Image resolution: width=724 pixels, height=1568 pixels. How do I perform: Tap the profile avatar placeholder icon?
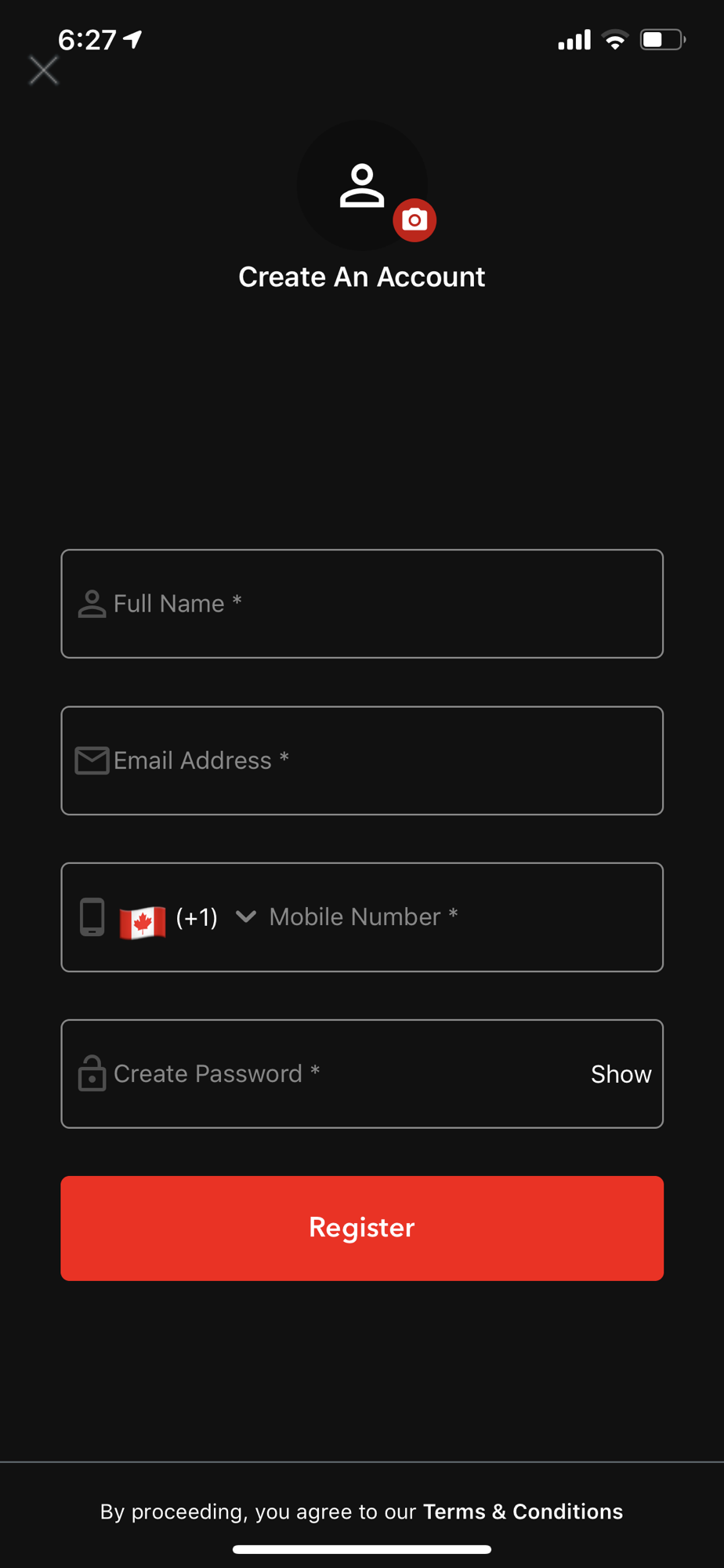[x=362, y=186]
